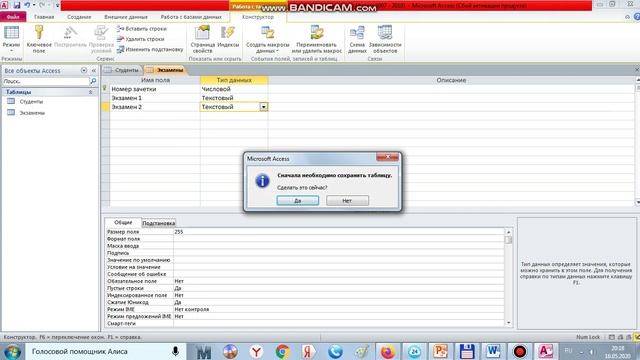Click the Маска ввода property field
640x360 pixels.
339,246
